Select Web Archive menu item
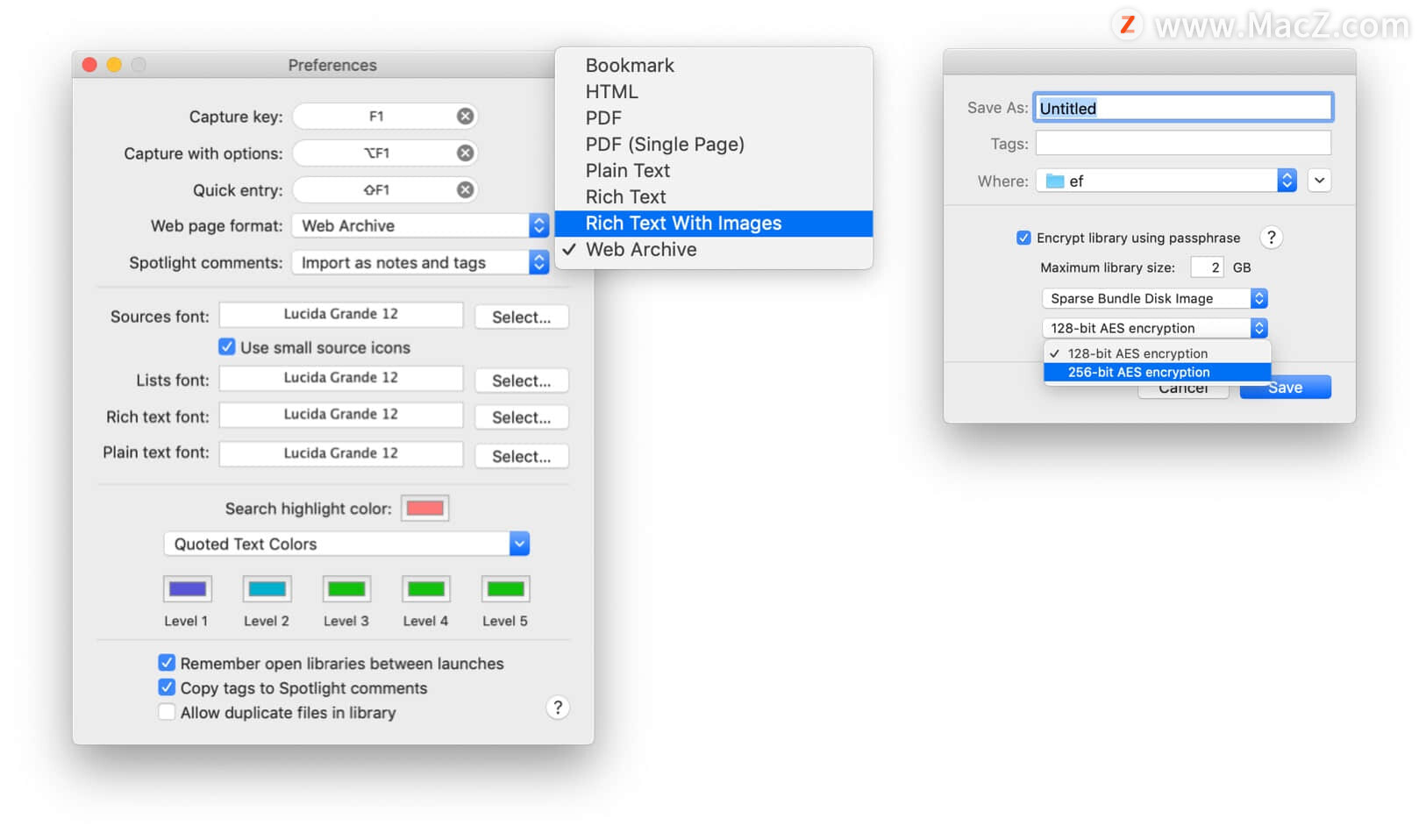Screen dimensions: 1426x840 click(x=714, y=249)
